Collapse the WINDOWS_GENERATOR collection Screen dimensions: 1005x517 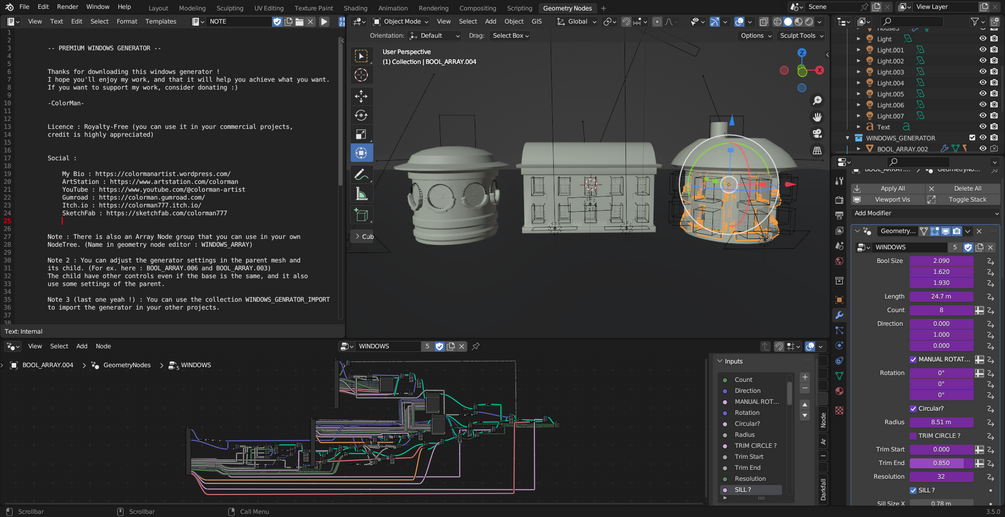pos(848,138)
